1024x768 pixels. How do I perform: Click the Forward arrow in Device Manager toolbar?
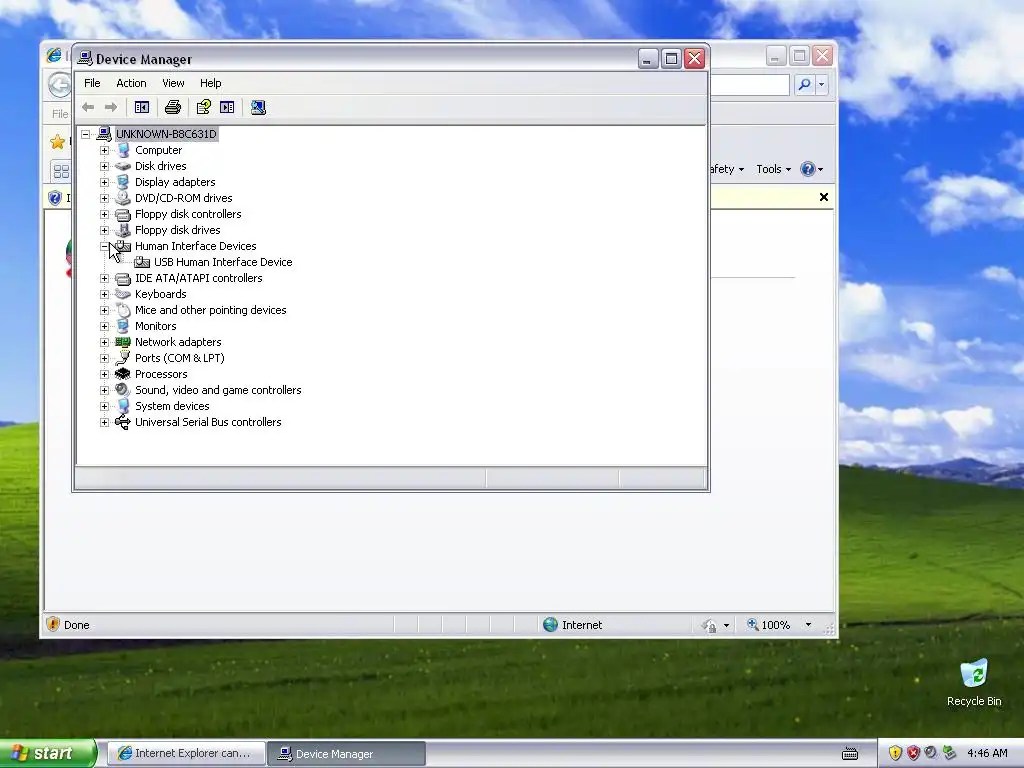[x=111, y=107]
